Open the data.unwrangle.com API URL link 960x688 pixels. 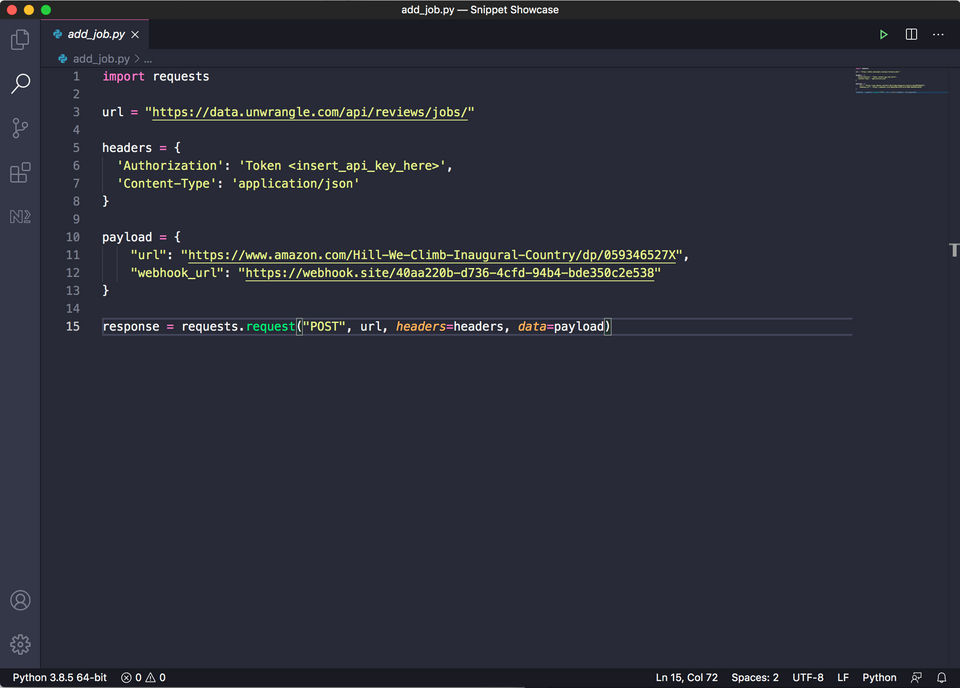(x=312, y=112)
